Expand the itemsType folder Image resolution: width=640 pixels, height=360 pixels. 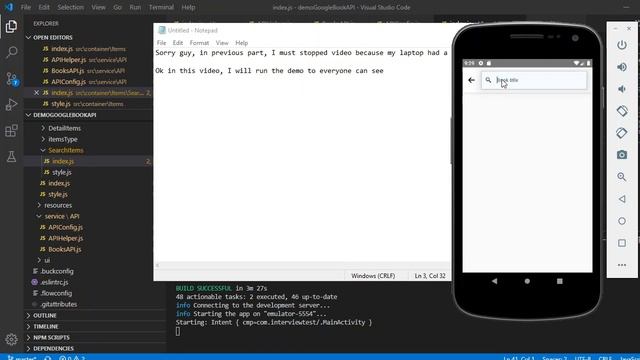[x=62, y=139]
